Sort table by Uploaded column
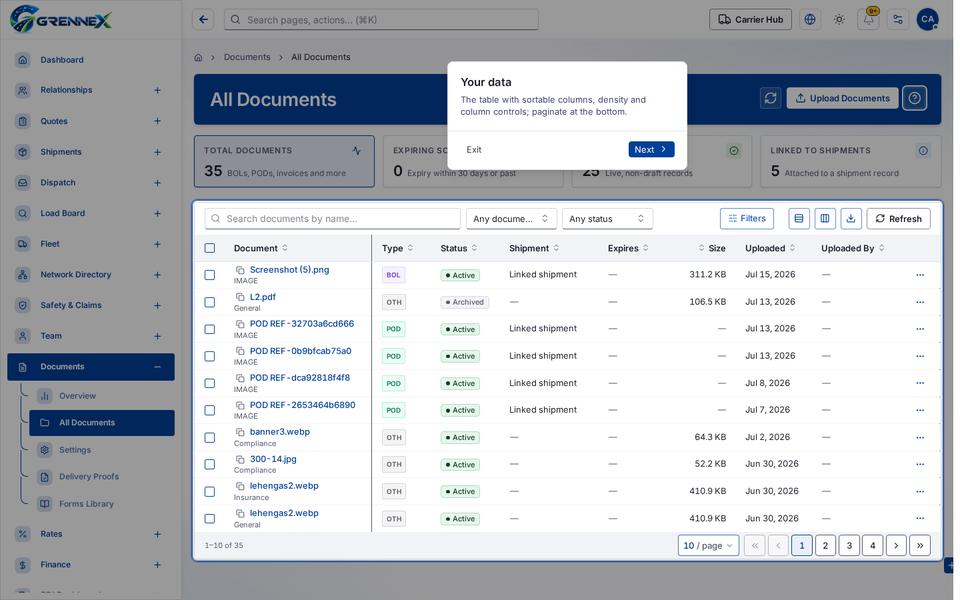 pos(770,248)
